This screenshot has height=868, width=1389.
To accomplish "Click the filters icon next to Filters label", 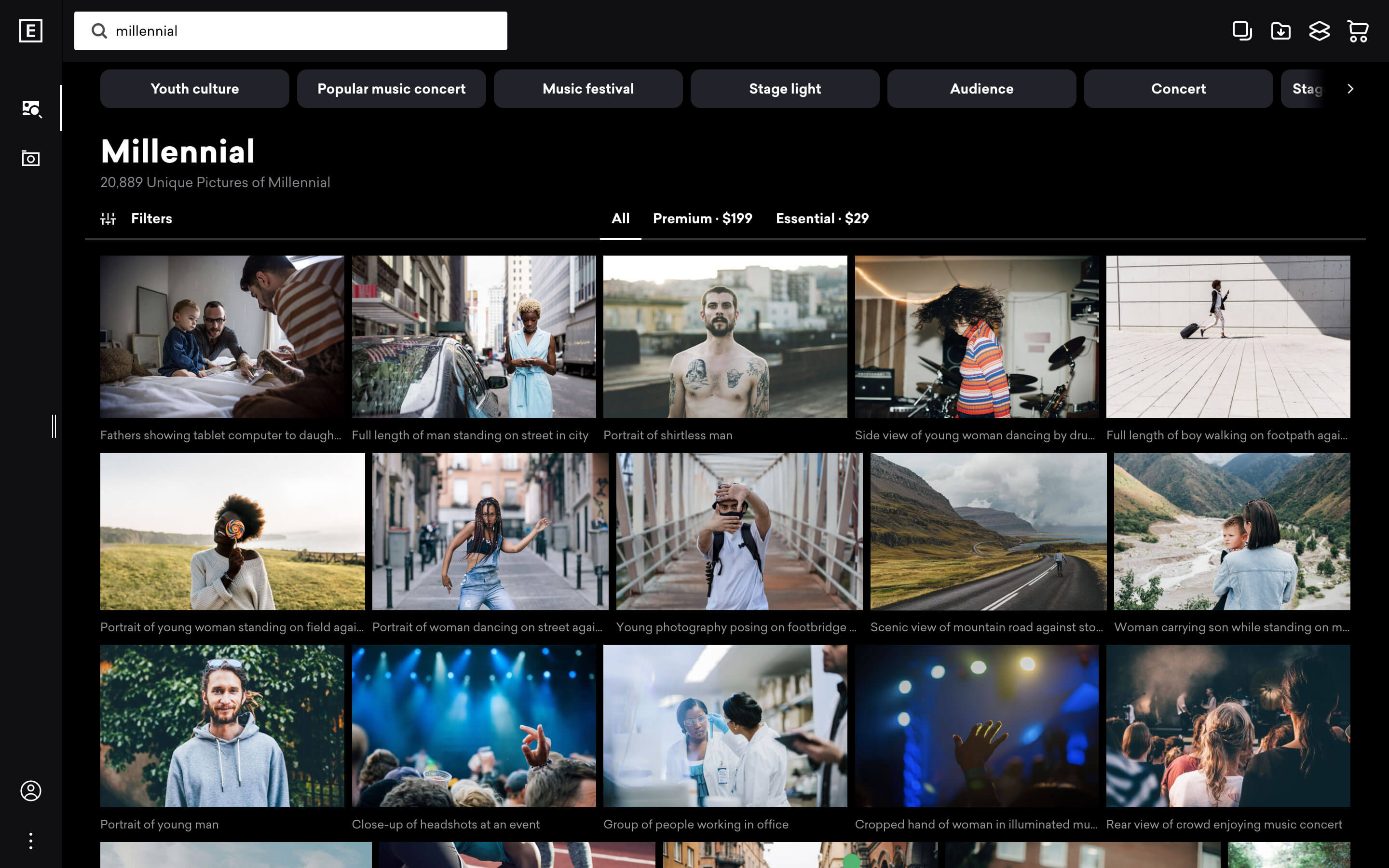I will pyautogui.click(x=108, y=218).
